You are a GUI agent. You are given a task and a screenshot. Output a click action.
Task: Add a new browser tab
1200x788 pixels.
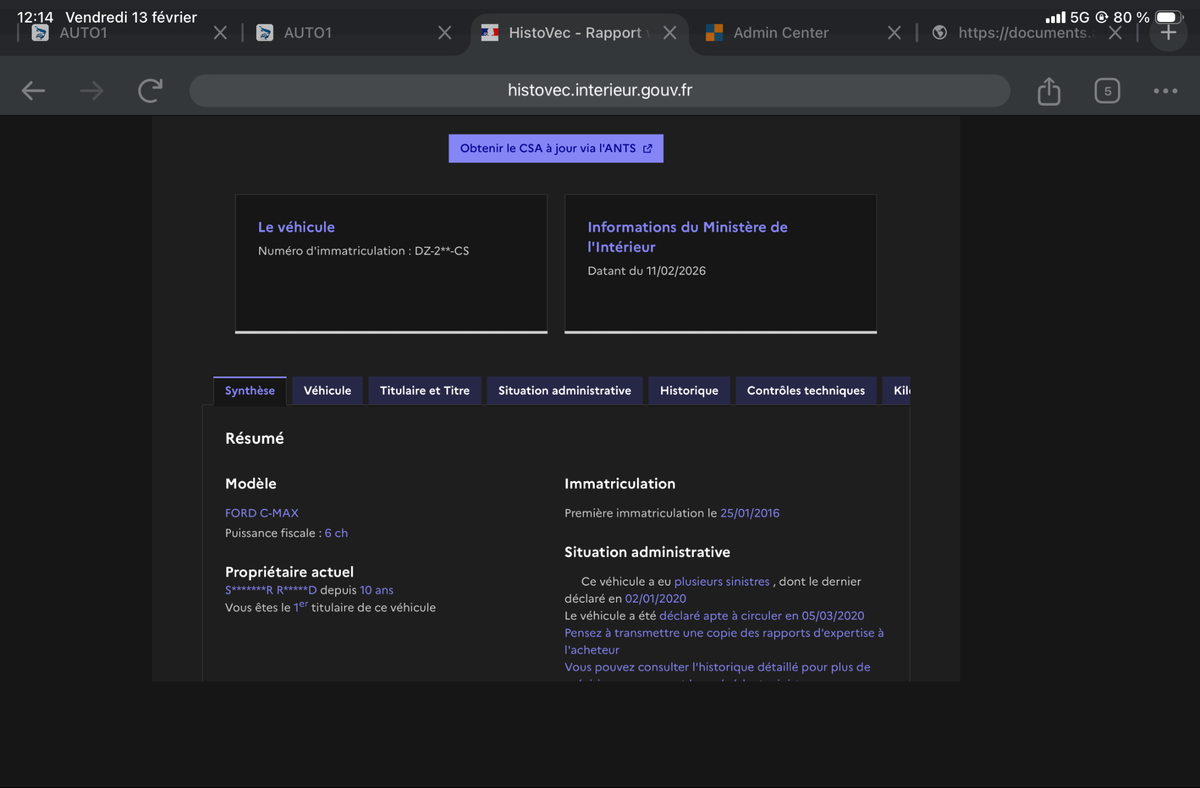[x=1168, y=33]
